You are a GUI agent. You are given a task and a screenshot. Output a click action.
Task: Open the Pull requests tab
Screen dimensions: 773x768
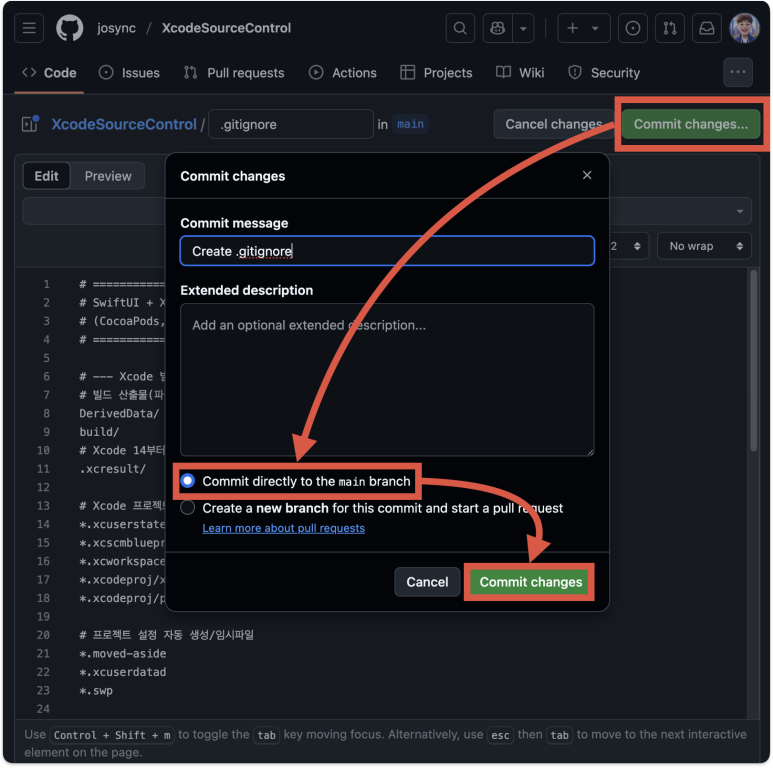pos(234,73)
